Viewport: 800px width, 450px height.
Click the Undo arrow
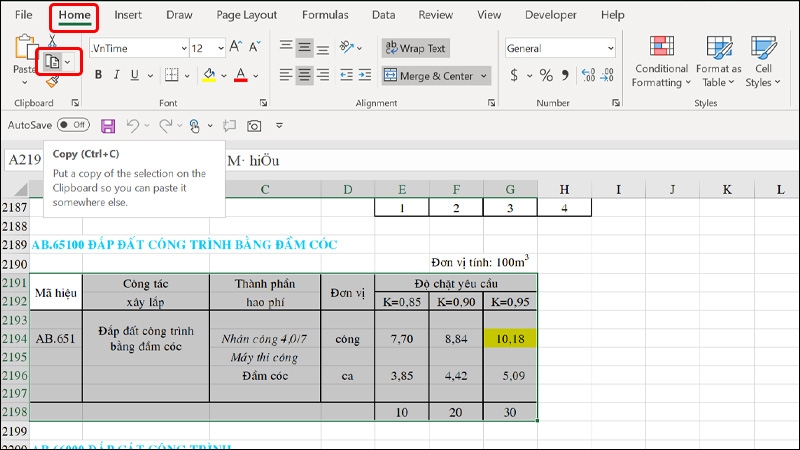(x=133, y=126)
